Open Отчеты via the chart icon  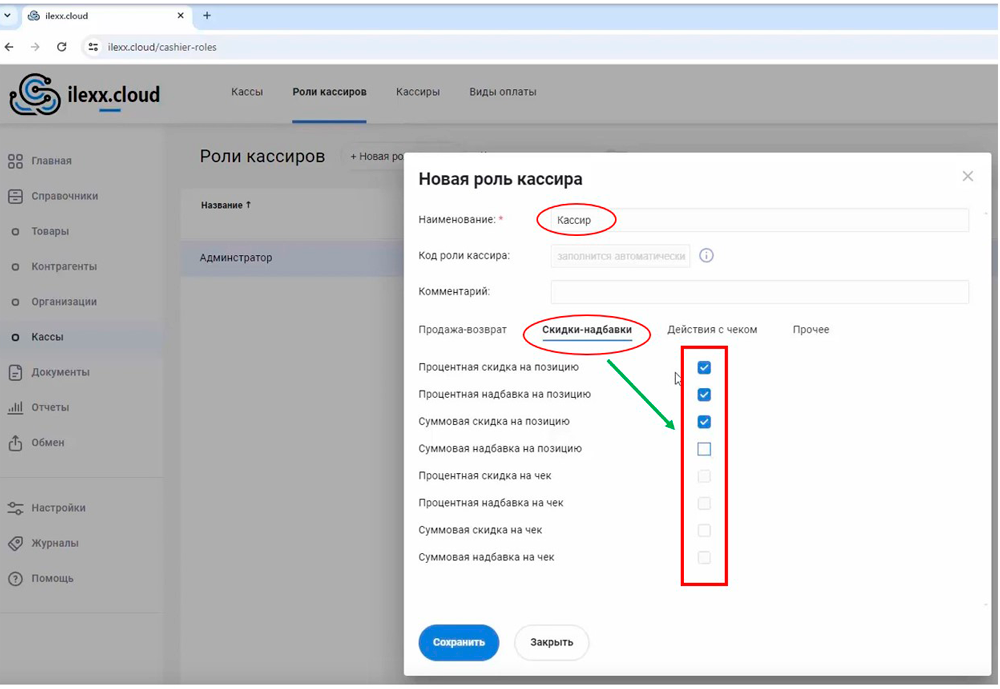coord(15,407)
